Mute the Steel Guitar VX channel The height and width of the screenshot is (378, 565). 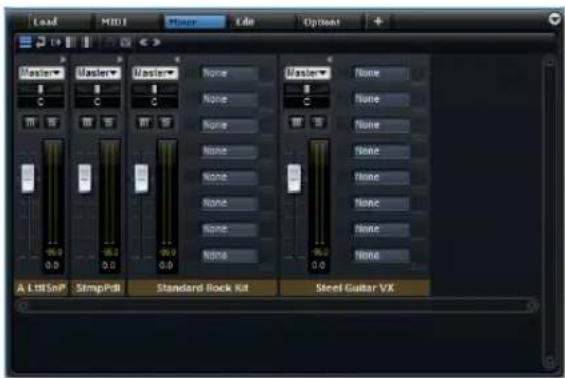pos(296,123)
